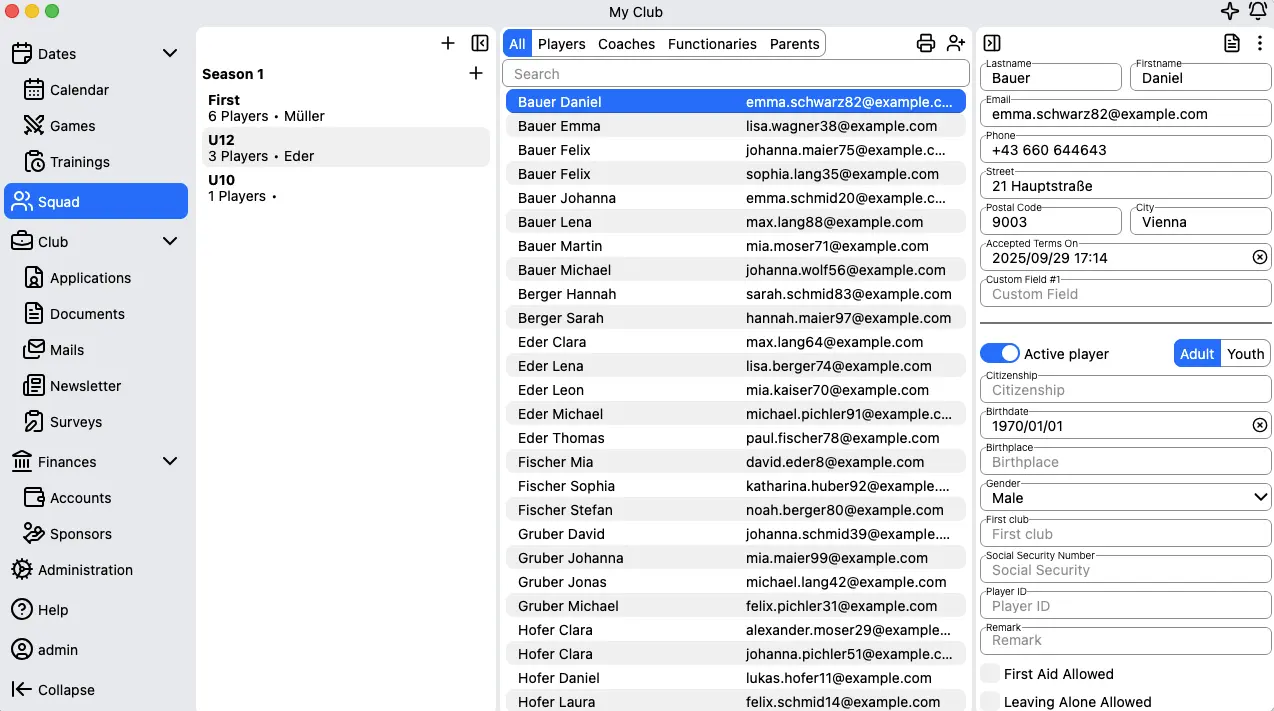
Task: Click the Remark input field
Action: click(1126, 640)
